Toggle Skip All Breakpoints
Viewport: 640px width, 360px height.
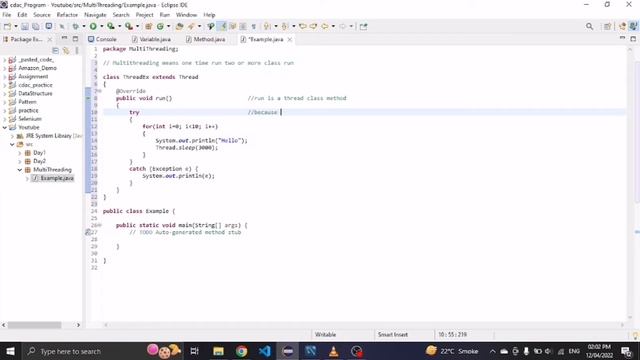(x=62, y=27)
